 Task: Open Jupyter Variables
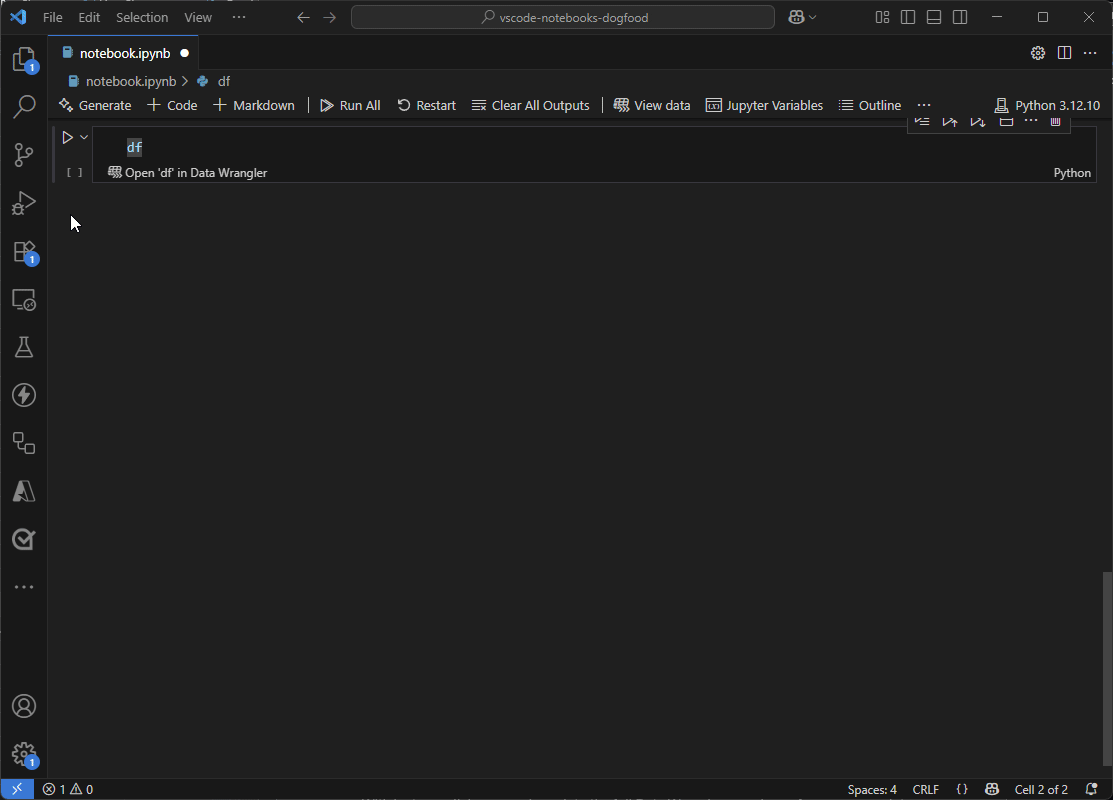764,106
